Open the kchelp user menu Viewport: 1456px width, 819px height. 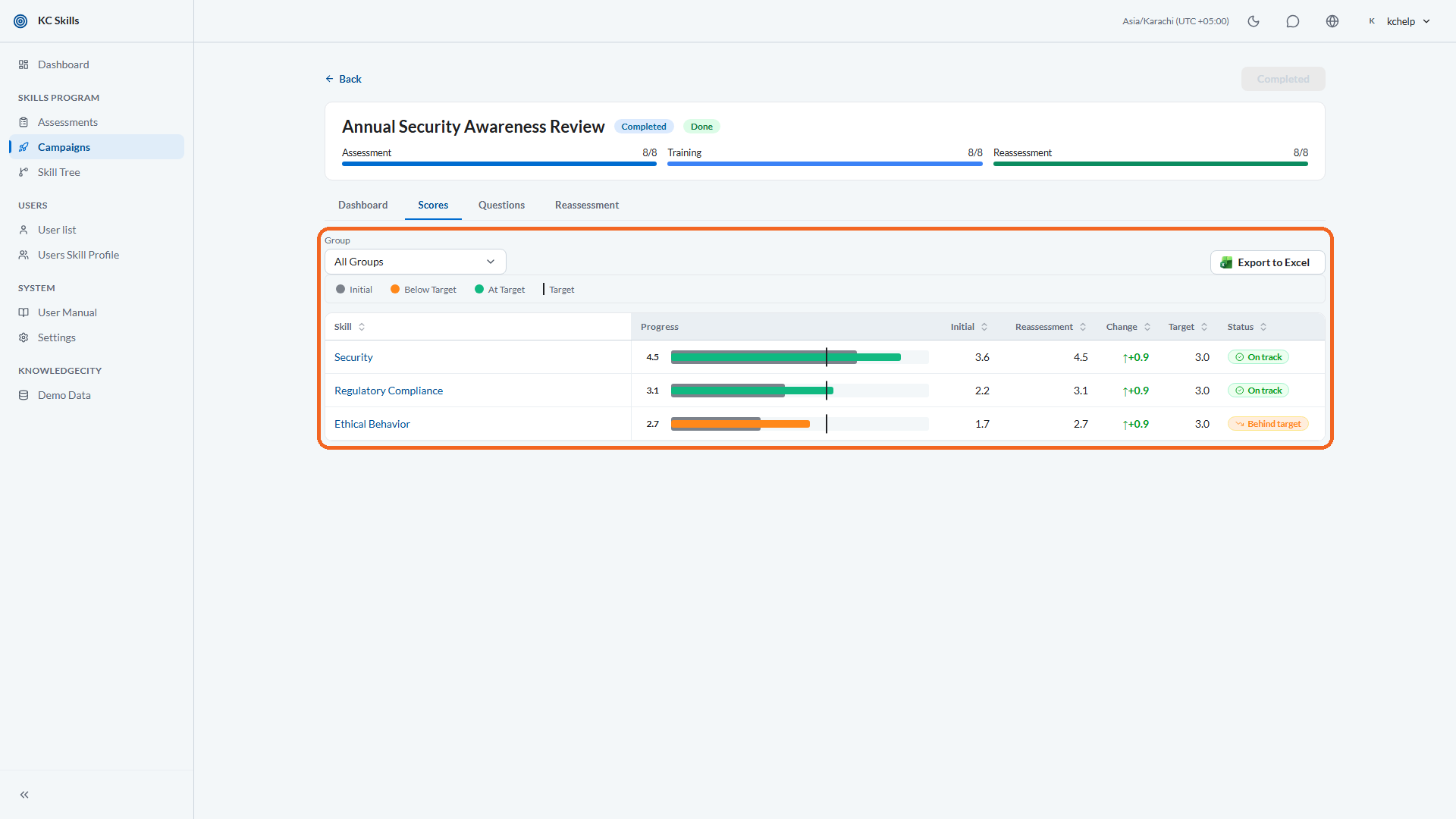tap(1399, 21)
